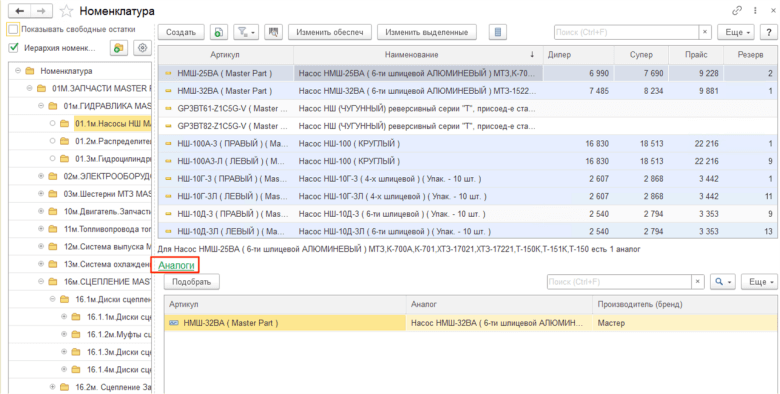780x394 pixels.
Task: Copy link via chain icon
Action: click(x=736, y=10)
